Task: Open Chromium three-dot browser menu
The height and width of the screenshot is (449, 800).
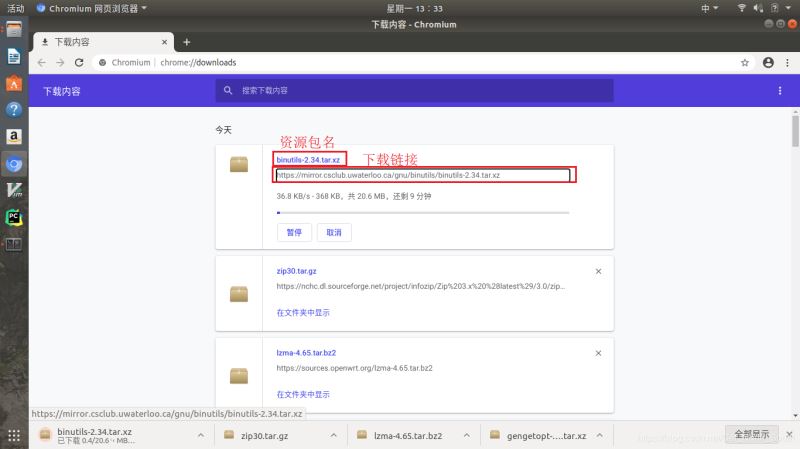Action: coord(787,62)
